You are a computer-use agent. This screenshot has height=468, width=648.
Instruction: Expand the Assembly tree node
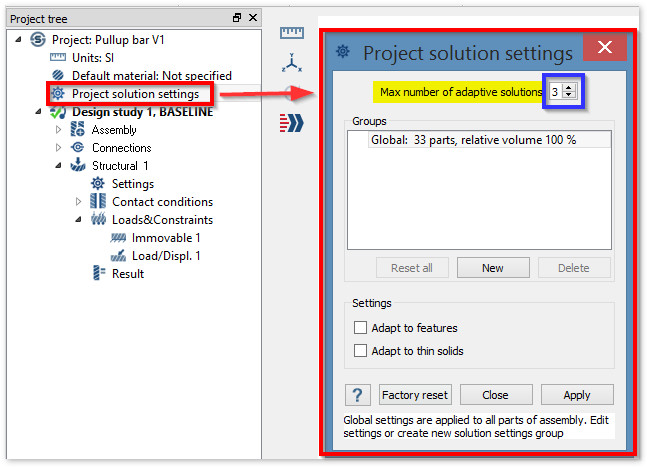click(58, 130)
